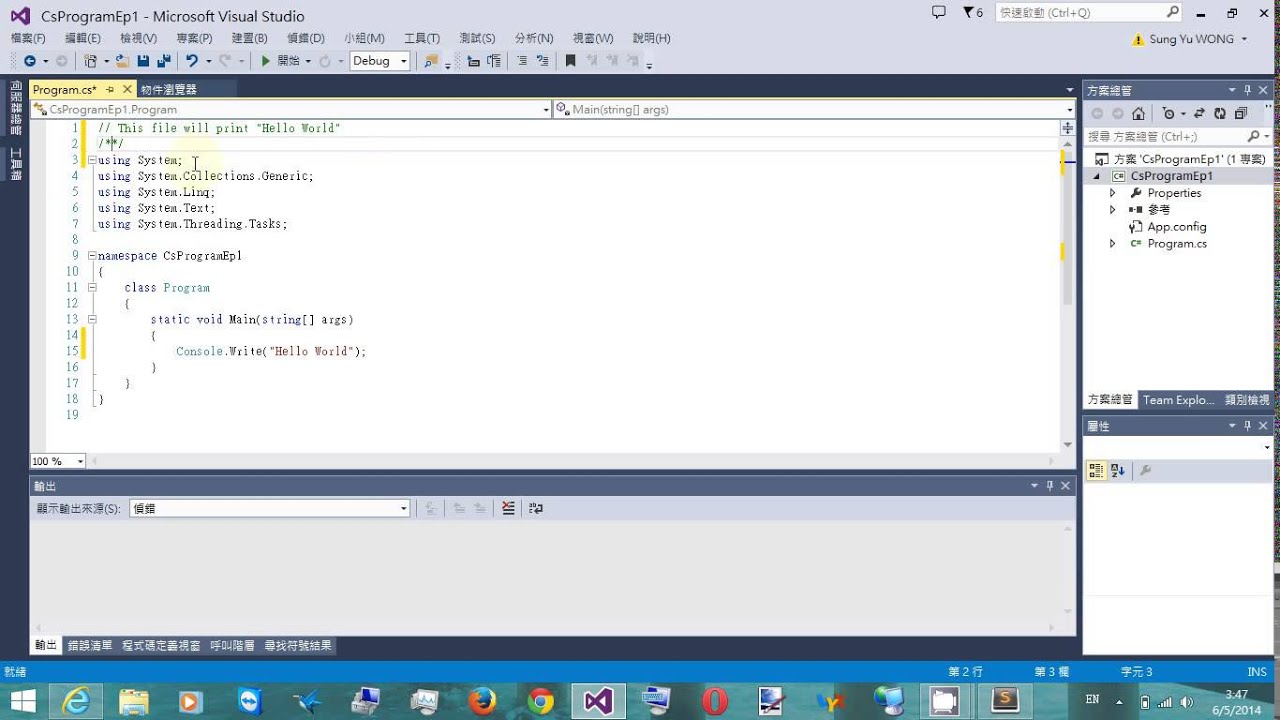
Task: Click the feedback speech bubble icon
Action: (938, 12)
